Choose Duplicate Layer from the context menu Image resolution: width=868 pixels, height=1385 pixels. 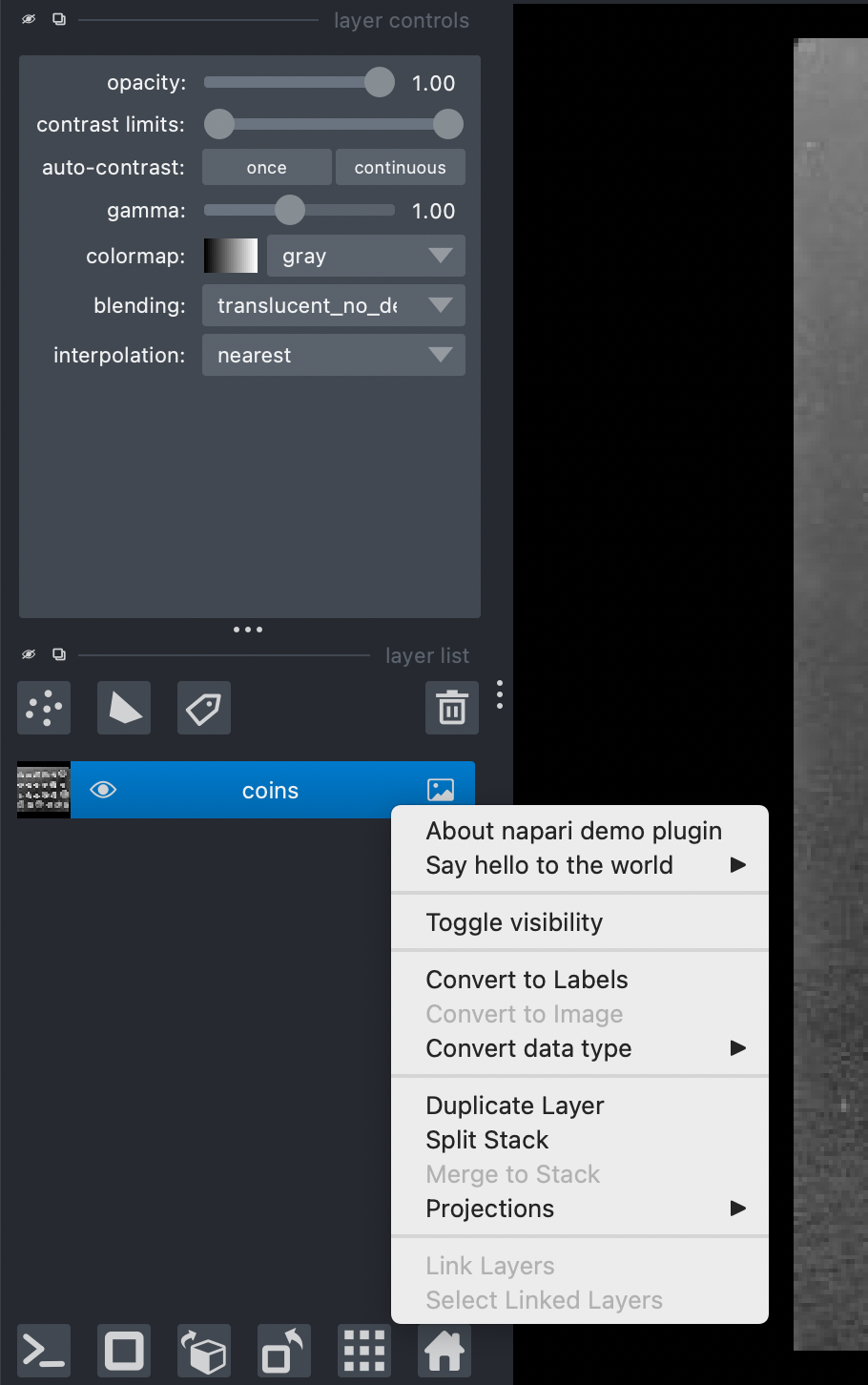pyautogui.click(x=514, y=1105)
